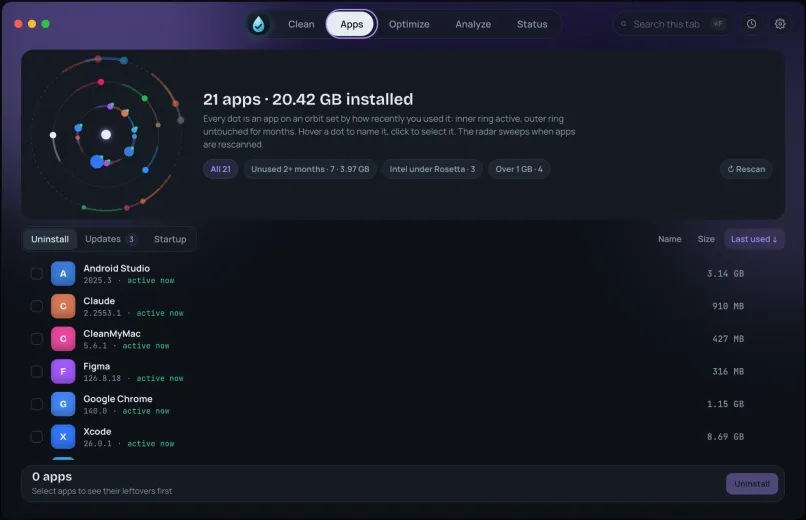Click the purple Figma app icon
Viewport: 806px width, 520px height.
click(63, 372)
